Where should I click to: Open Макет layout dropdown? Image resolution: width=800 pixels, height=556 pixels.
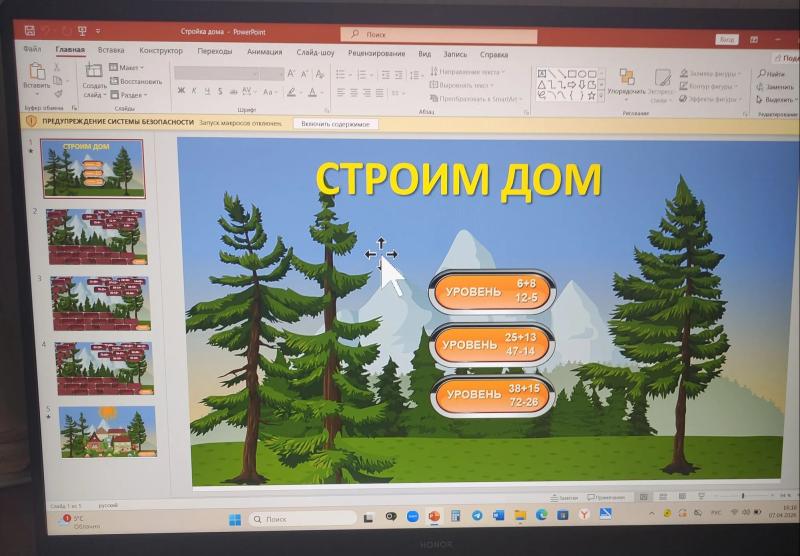pyautogui.click(x=127, y=67)
